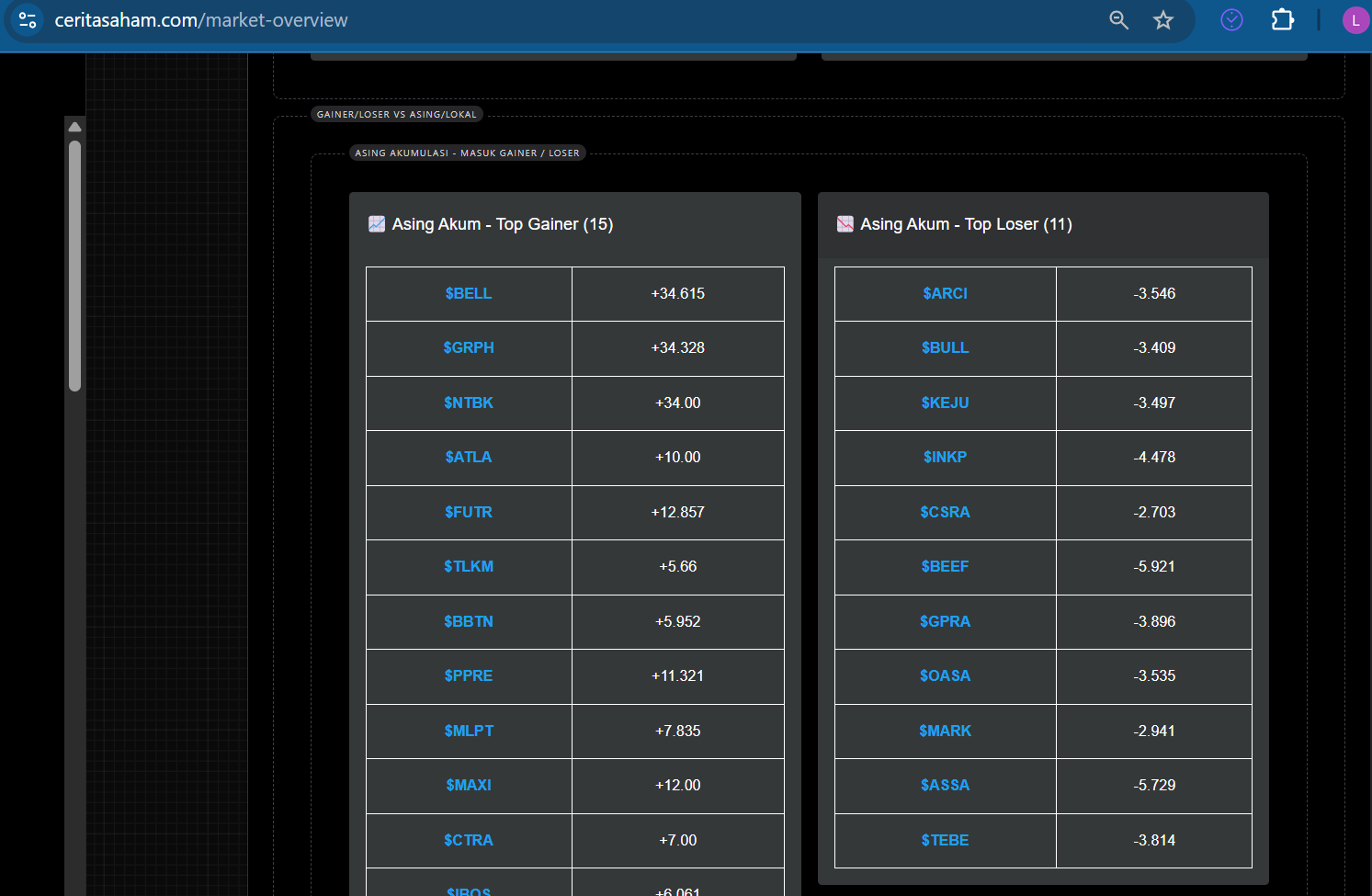Open the $ARCI stock link
The width and height of the screenshot is (1372, 896).
(946, 294)
